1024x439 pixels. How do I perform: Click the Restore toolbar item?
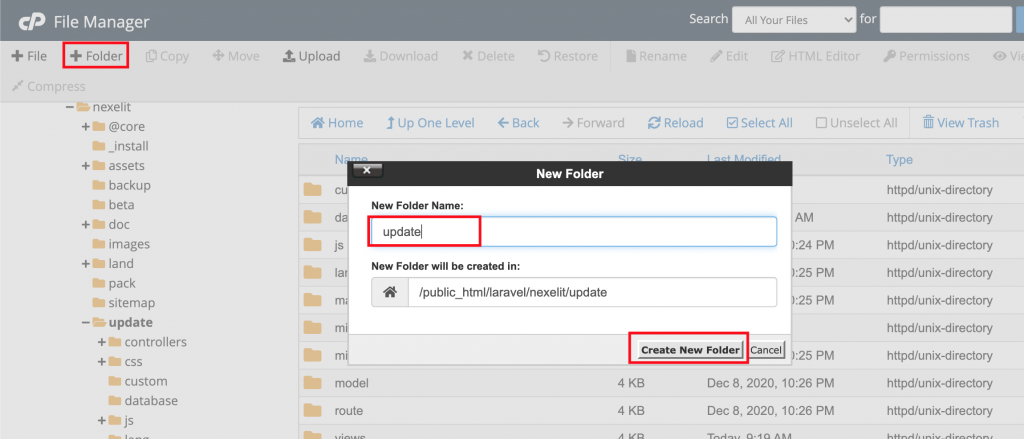pyautogui.click(x=568, y=56)
